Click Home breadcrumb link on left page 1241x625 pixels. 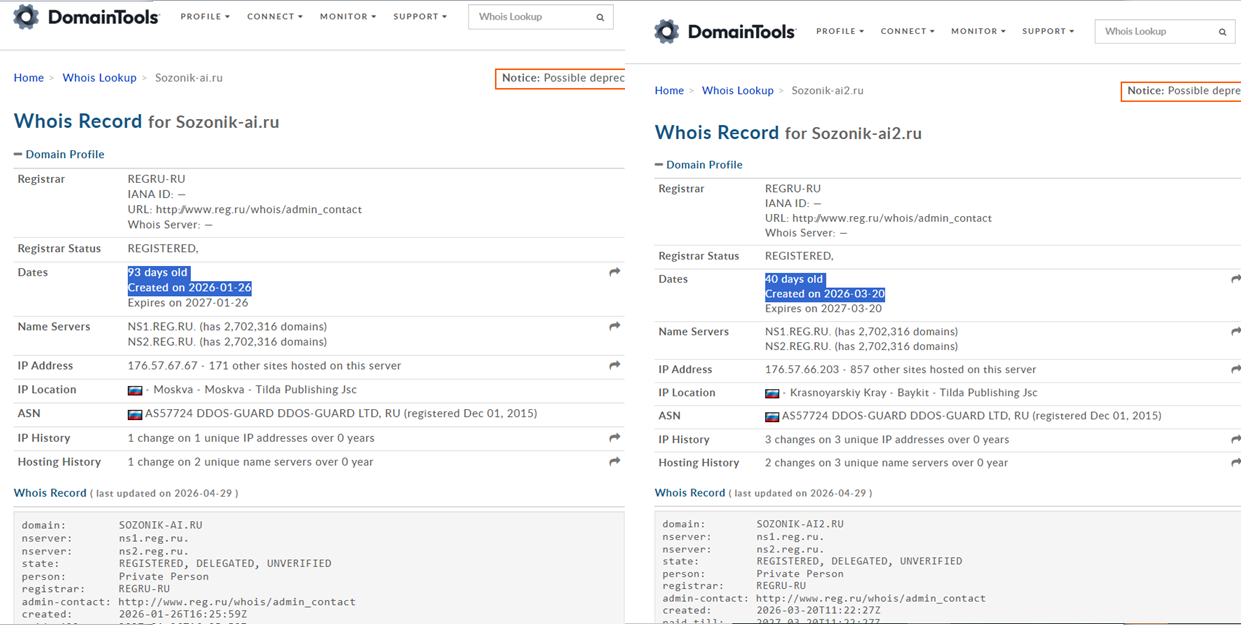29,78
